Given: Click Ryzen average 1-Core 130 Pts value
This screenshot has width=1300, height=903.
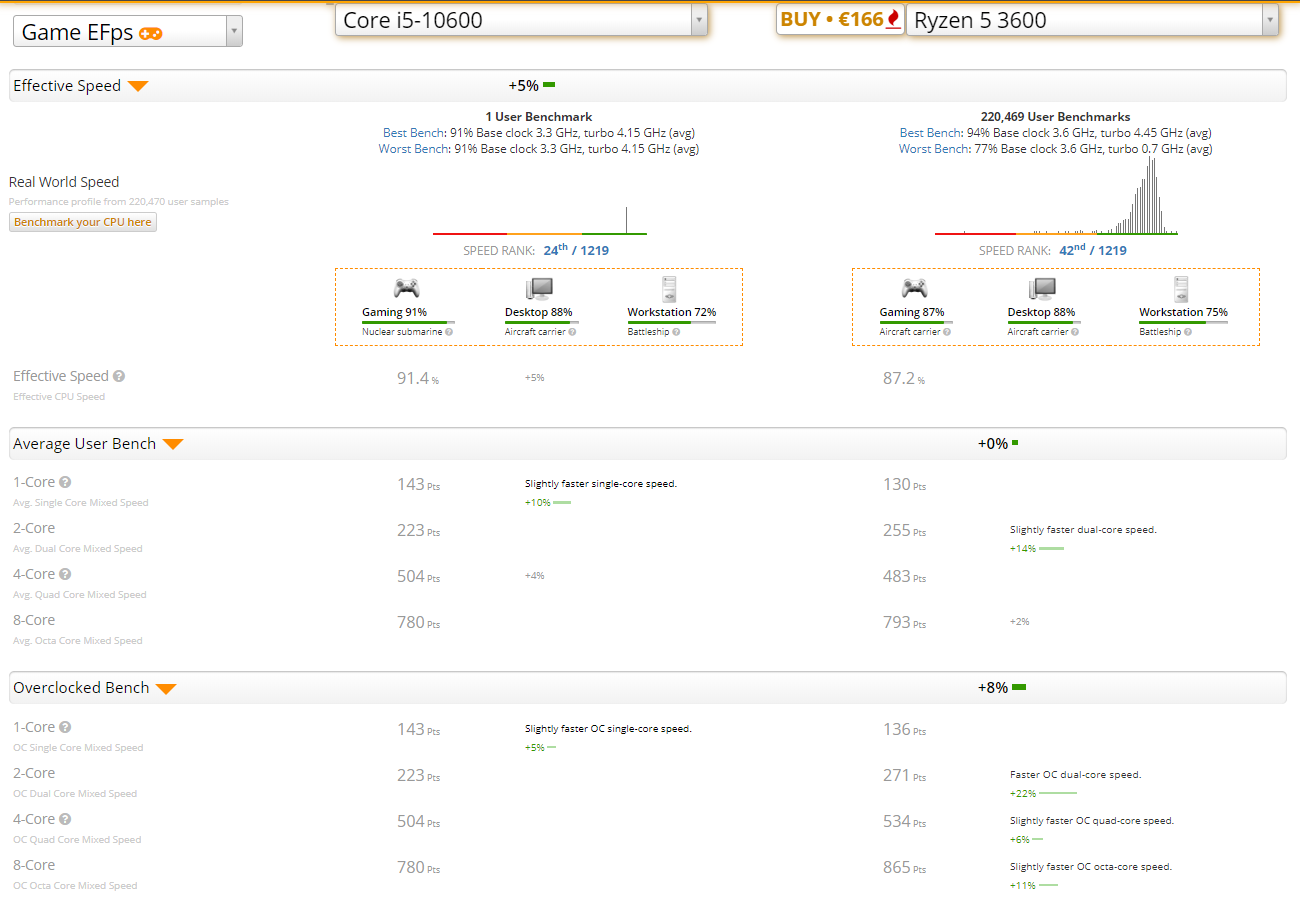Looking at the screenshot, I should click(x=904, y=485).
